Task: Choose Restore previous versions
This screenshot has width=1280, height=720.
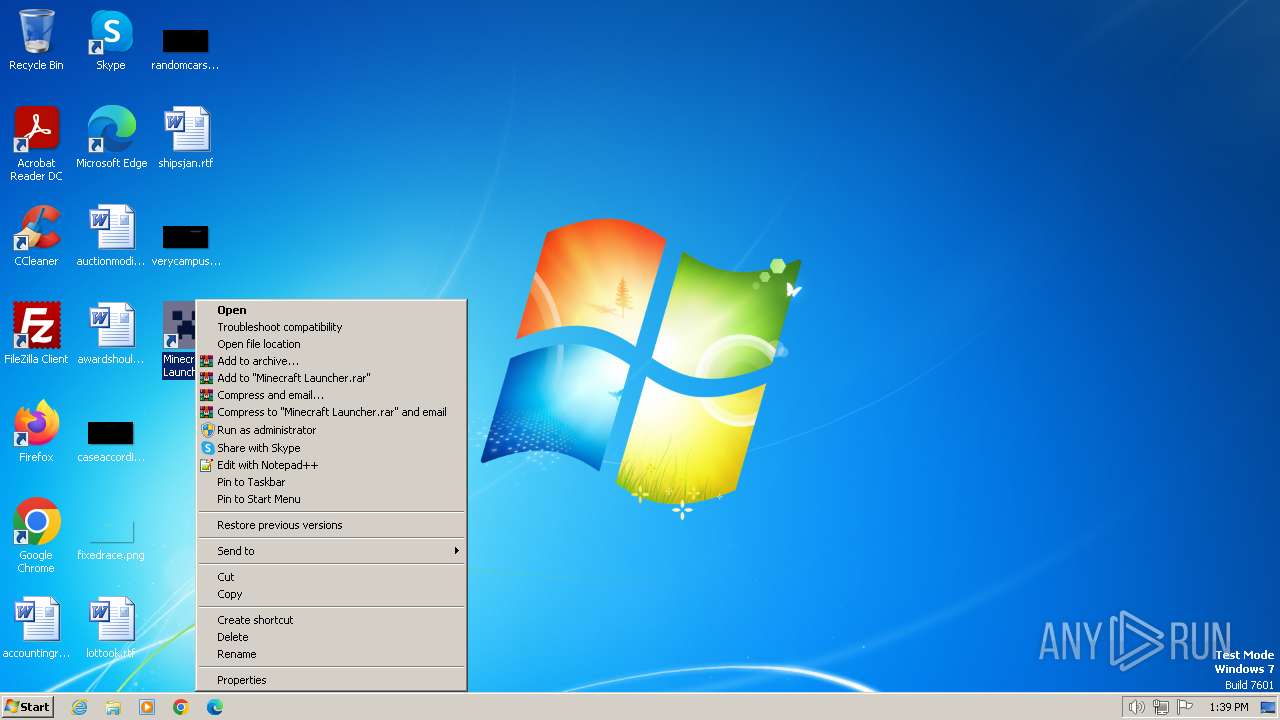Action: pos(331,525)
